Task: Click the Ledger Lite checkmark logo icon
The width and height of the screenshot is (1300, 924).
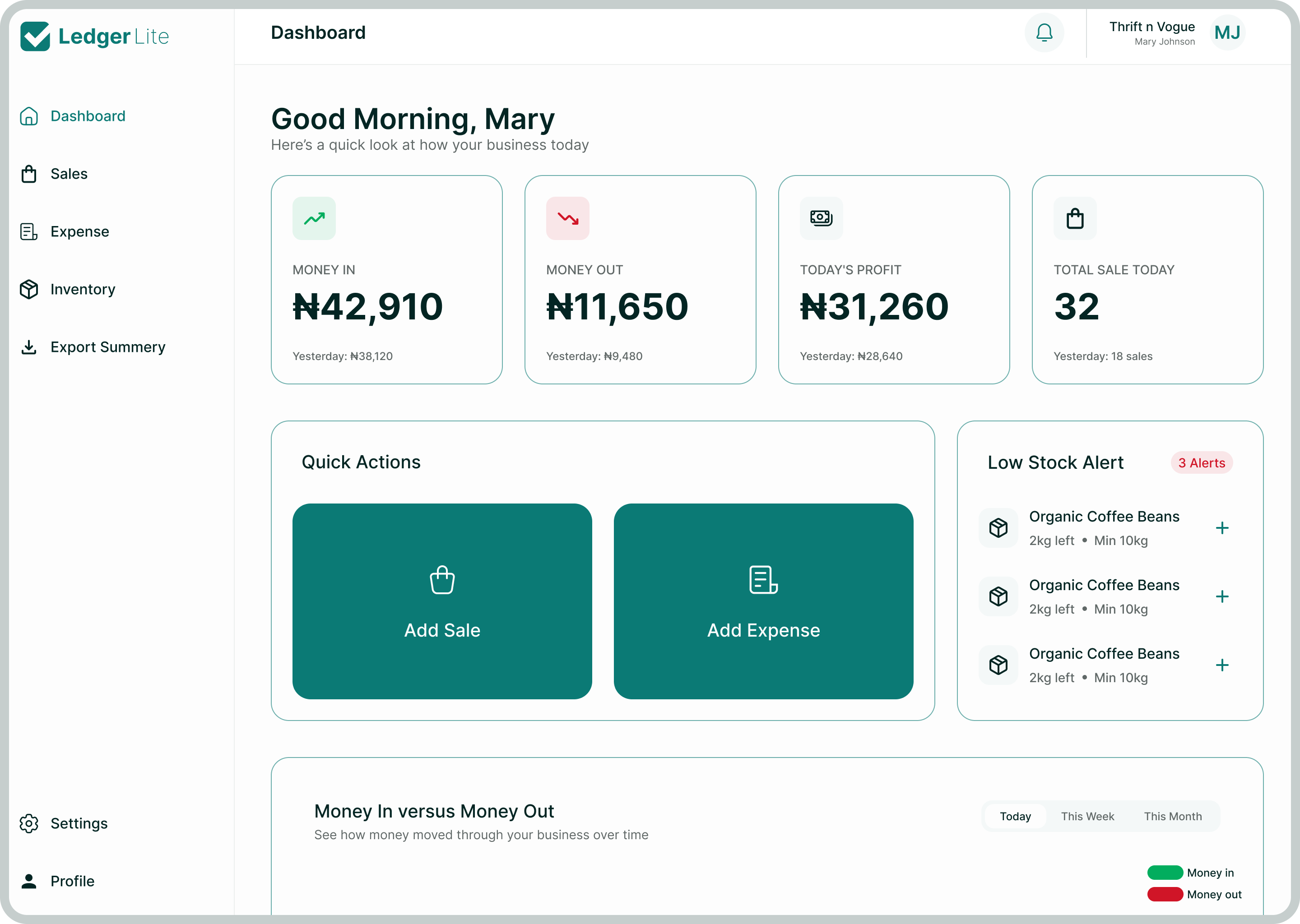Action: [x=35, y=37]
